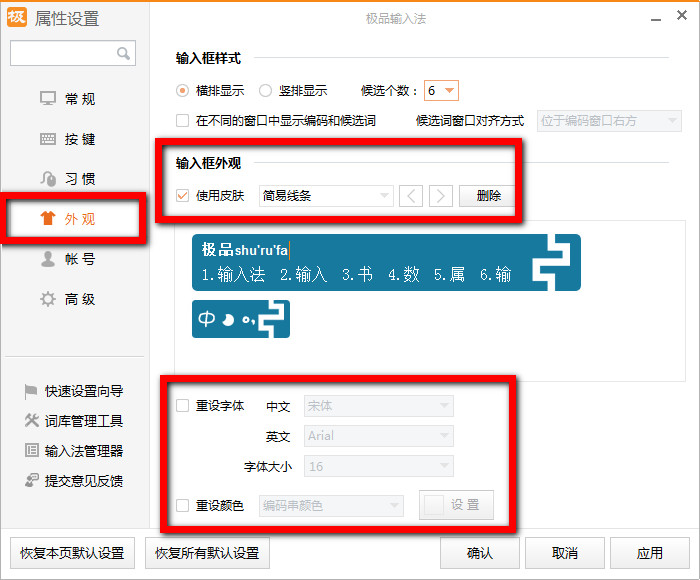Uncheck the 使用皮肤 checkbox

[182, 195]
